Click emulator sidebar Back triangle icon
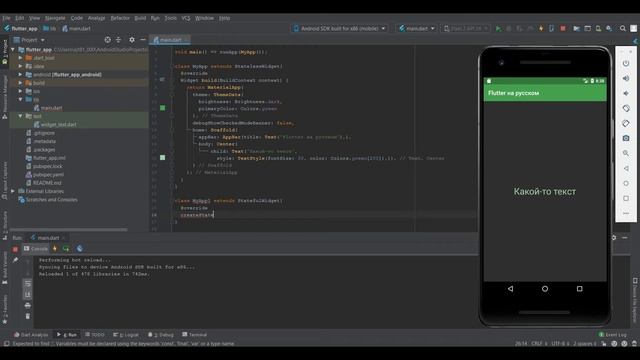 (x=626, y=168)
